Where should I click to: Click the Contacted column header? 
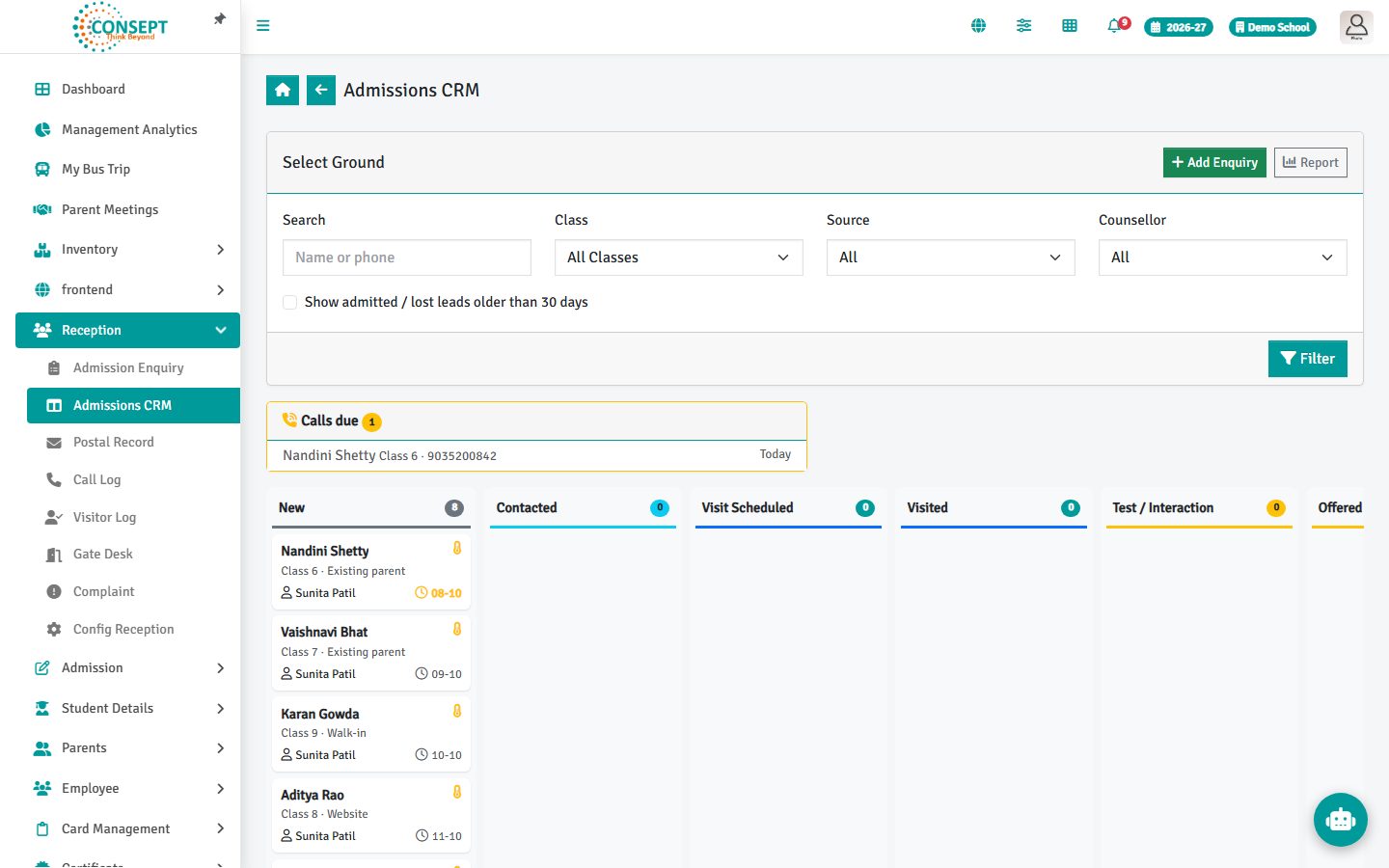point(583,507)
